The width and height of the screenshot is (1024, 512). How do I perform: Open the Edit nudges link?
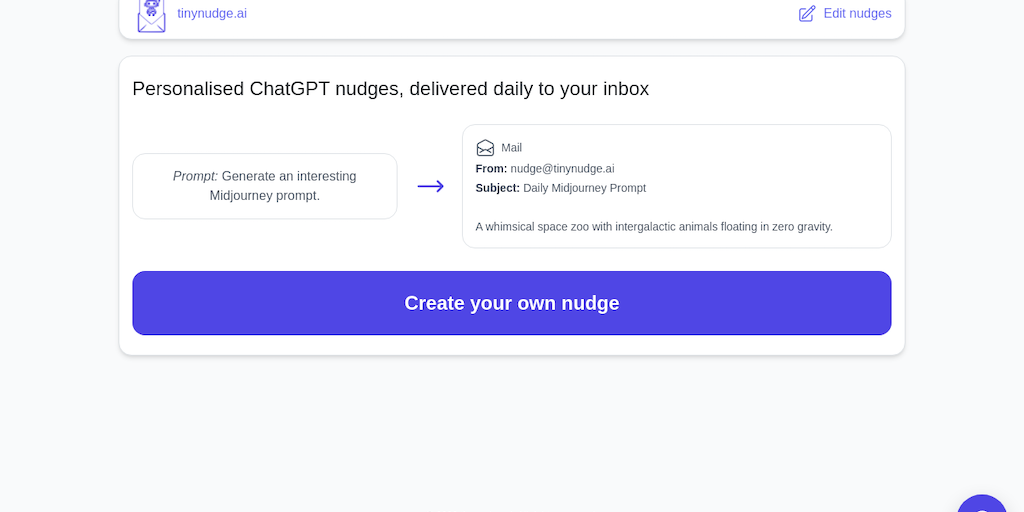click(x=857, y=14)
